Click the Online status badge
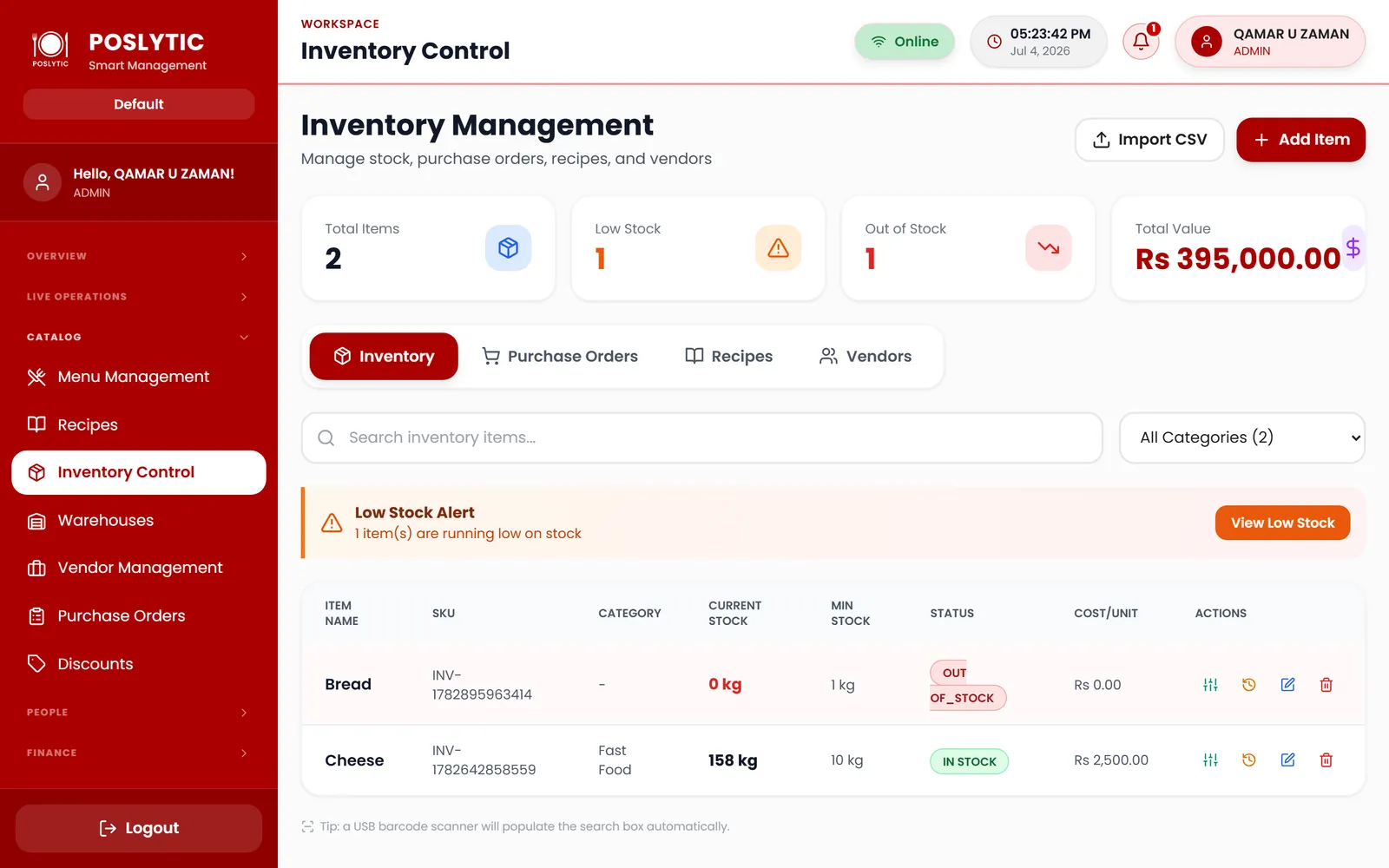The height and width of the screenshot is (868, 1389). [x=905, y=42]
